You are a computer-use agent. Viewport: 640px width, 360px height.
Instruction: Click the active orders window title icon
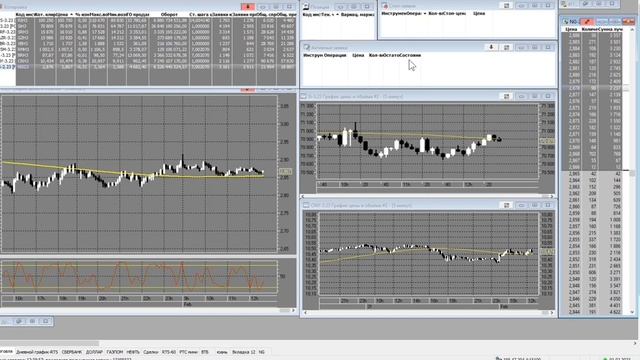(307, 47)
